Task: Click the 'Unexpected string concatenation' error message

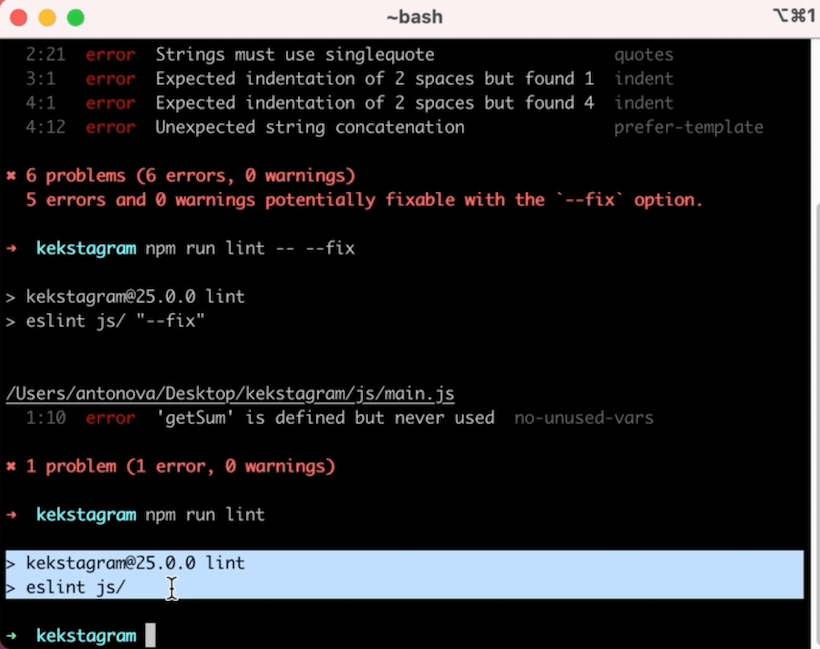Action: [x=309, y=127]
